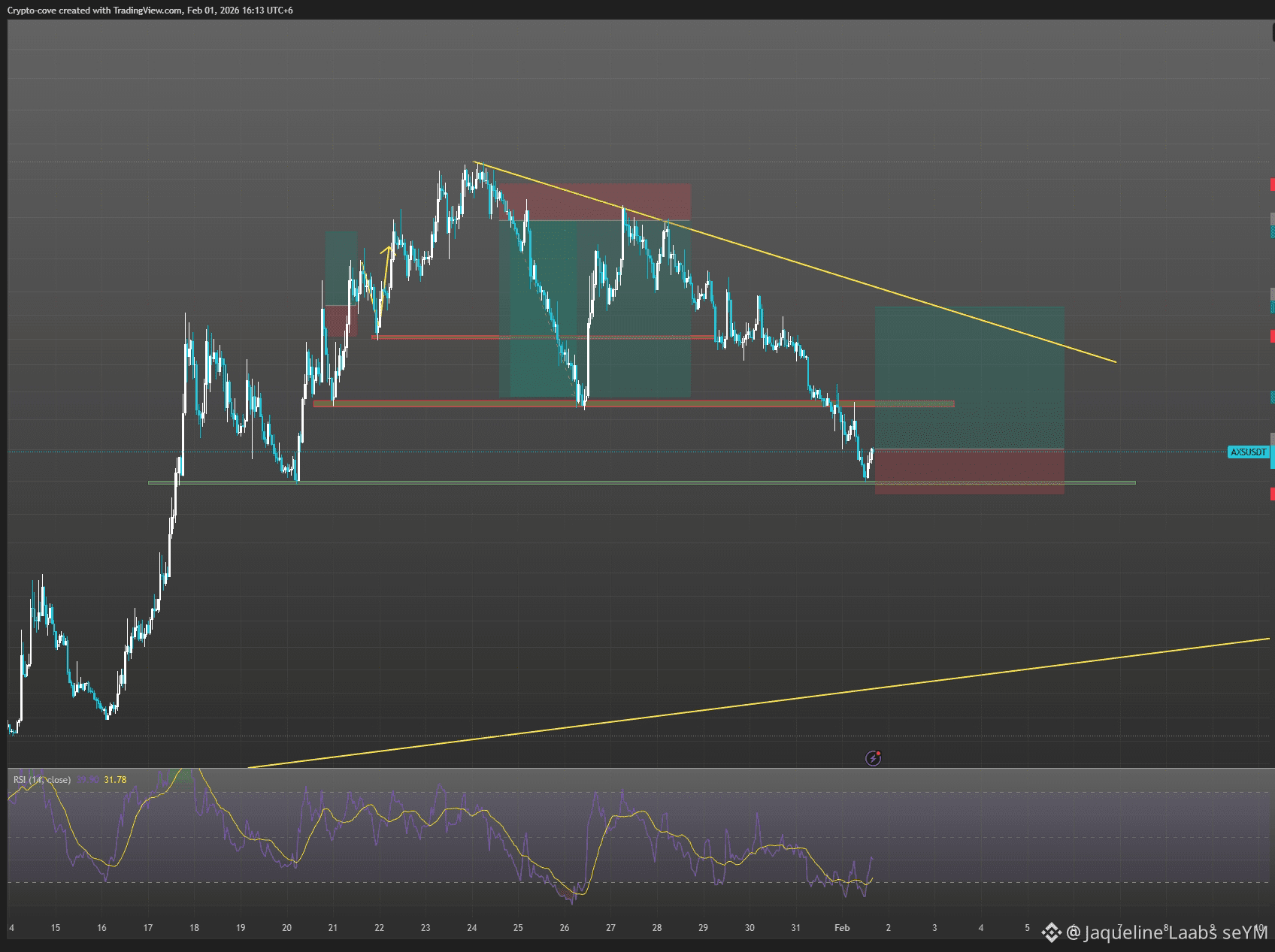
Task: Click date 18 on the time axis
Action: 194,928
